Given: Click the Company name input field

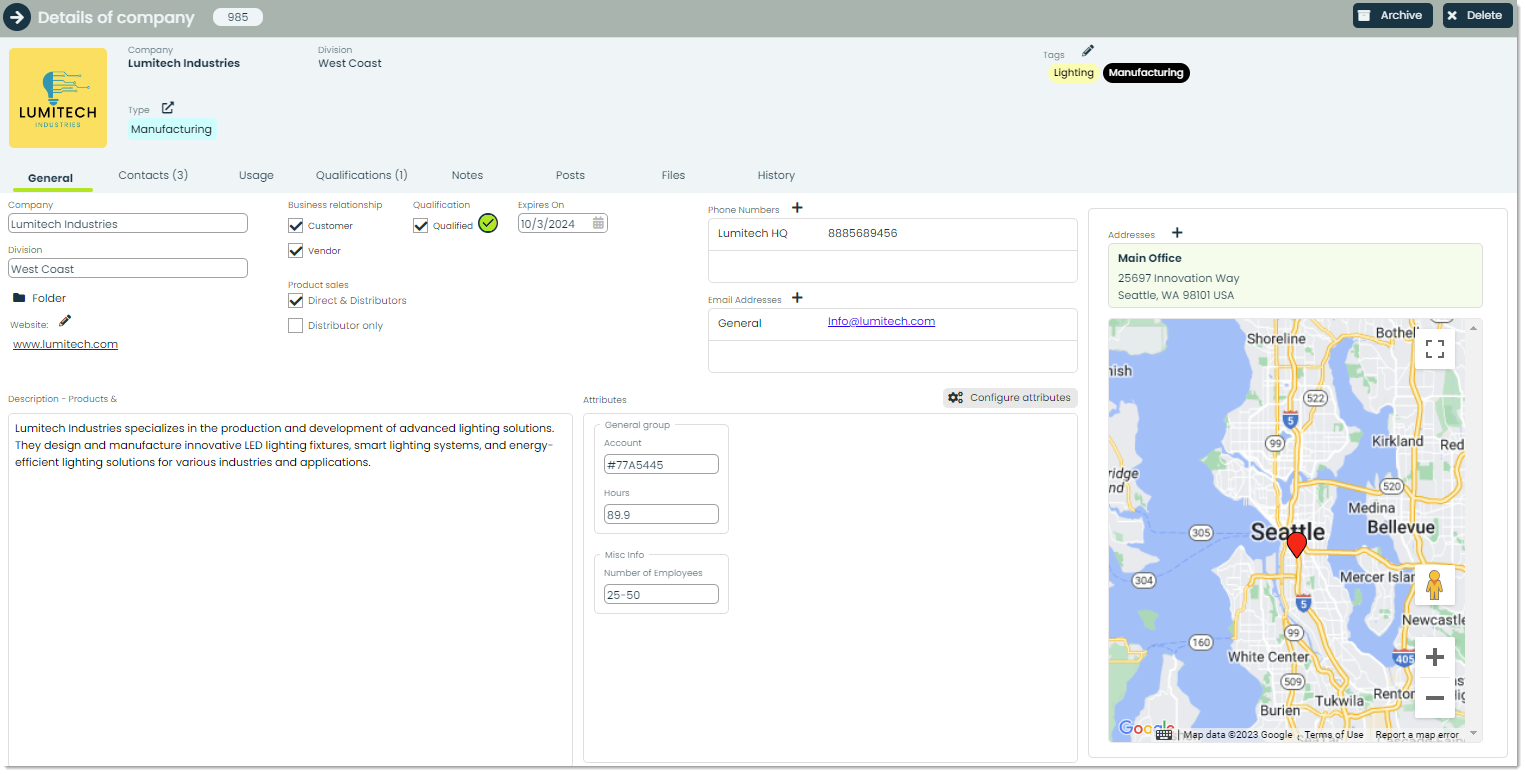Looking at the screenshot, I should pyautogui.click(x=128, y=224).
